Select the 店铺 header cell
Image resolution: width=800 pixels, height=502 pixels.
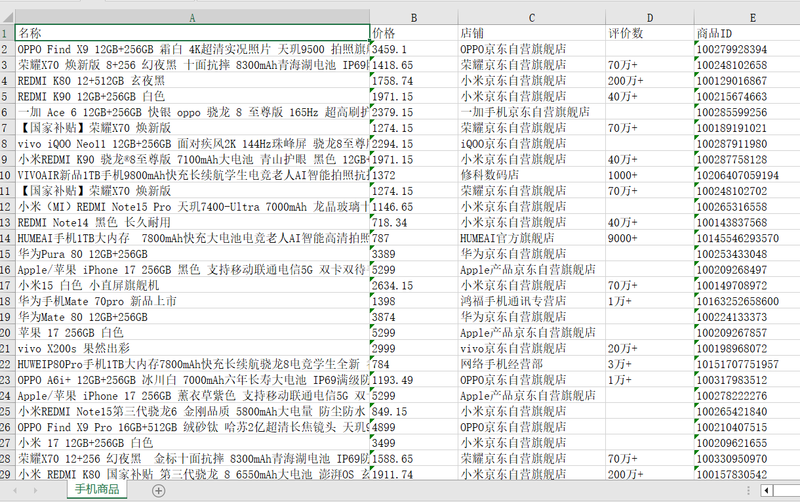(x=532, y=33)
